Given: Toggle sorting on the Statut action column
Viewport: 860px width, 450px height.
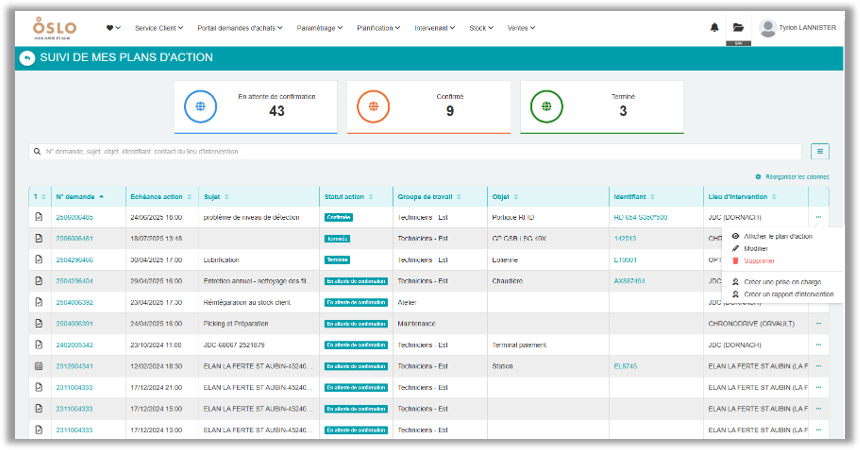Looking at the screenshot, I should point(350,197).
